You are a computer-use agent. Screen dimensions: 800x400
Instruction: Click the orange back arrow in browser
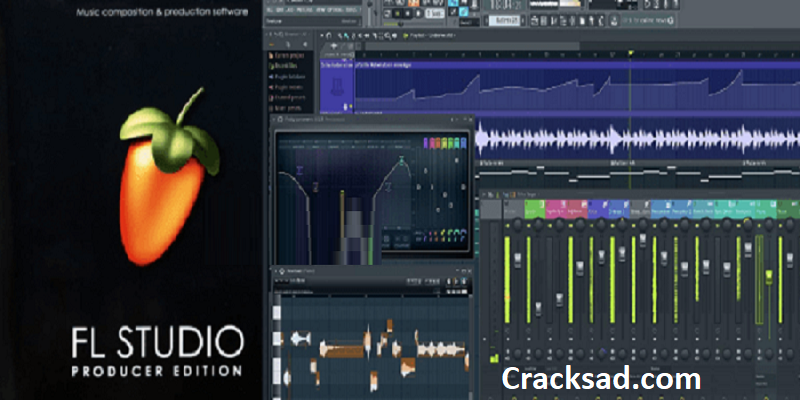click(272, 44)
